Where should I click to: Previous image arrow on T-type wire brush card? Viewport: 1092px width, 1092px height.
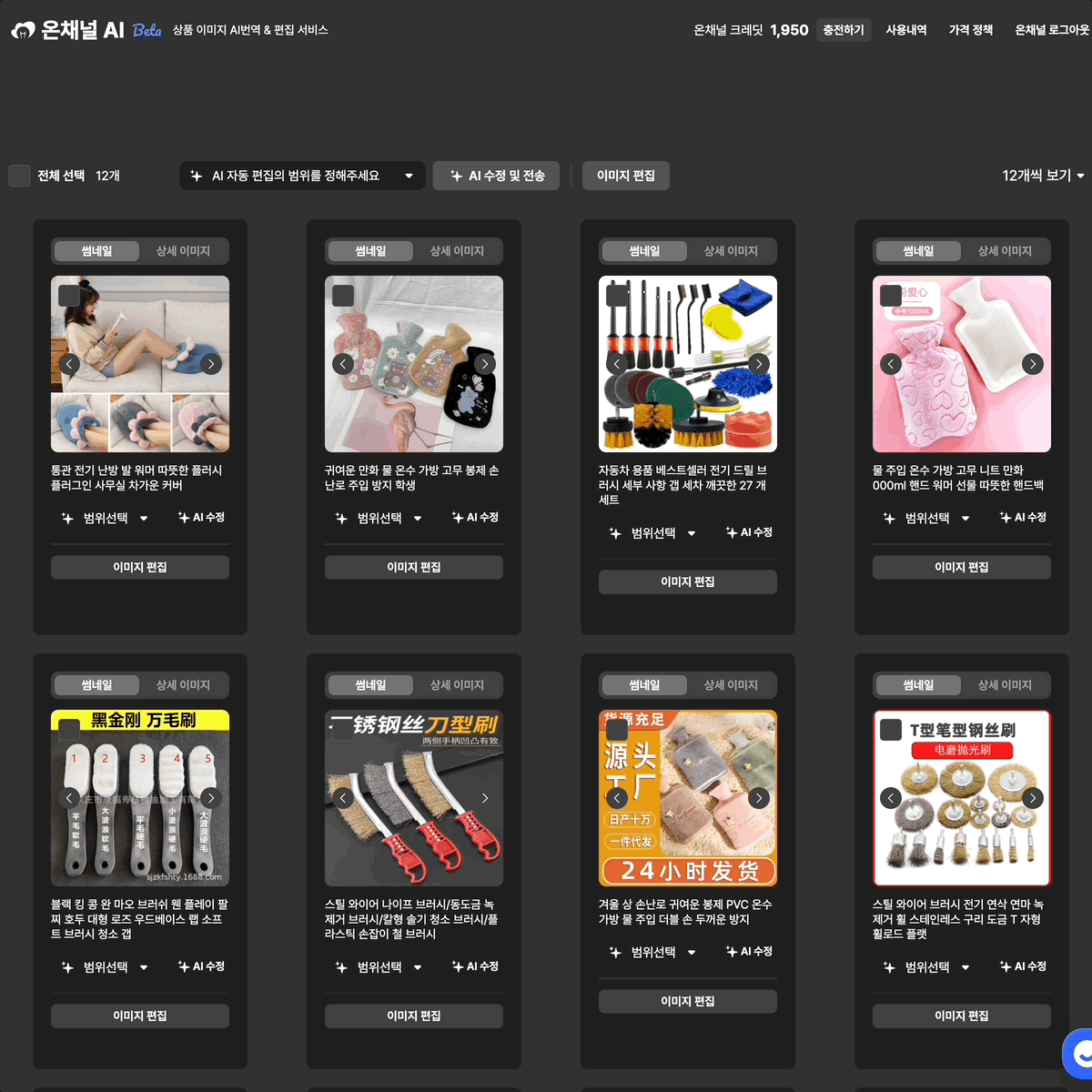click(891, 798)
